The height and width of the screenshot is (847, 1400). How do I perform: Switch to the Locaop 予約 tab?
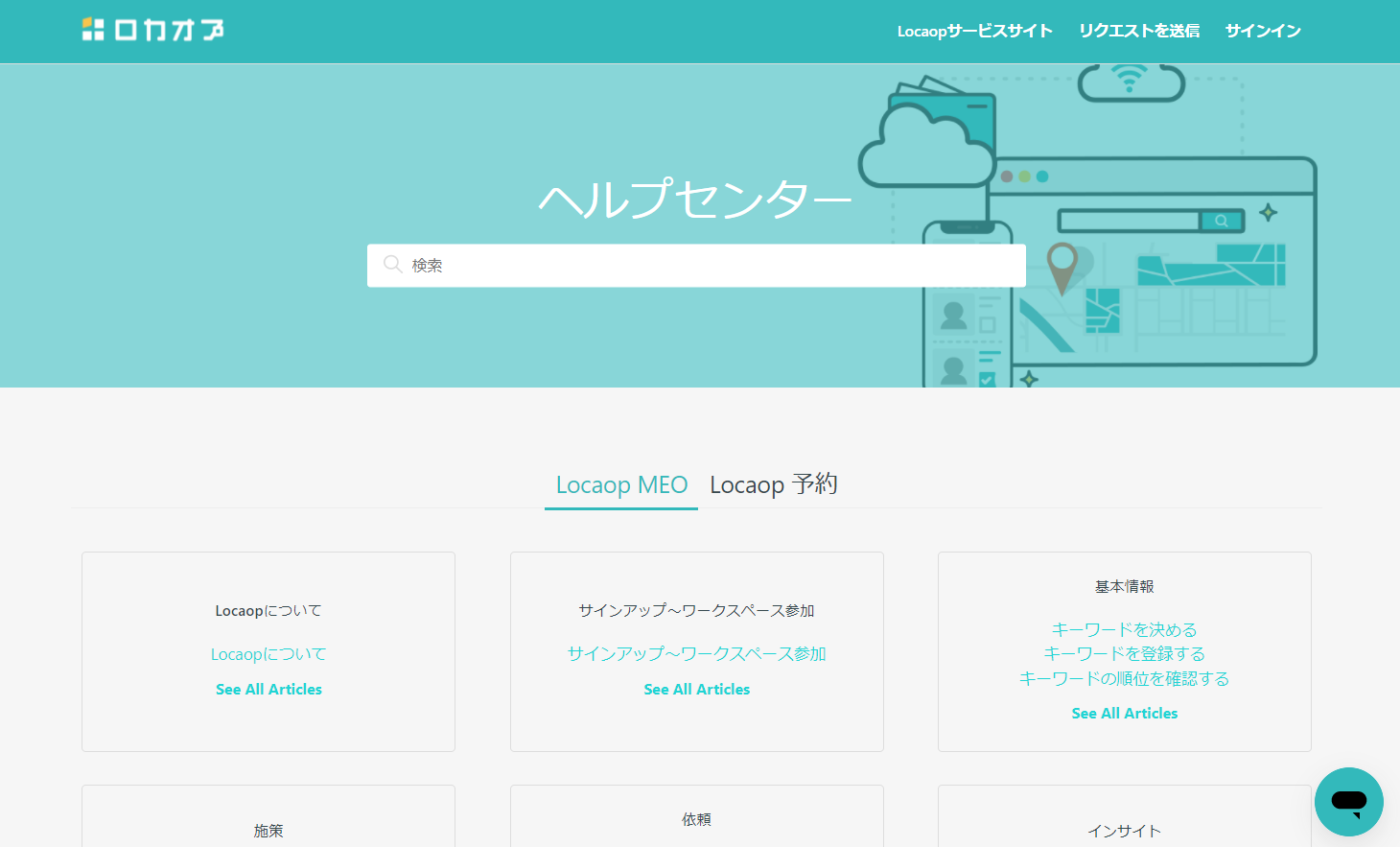pyautogui.click(x=773, y=484)
